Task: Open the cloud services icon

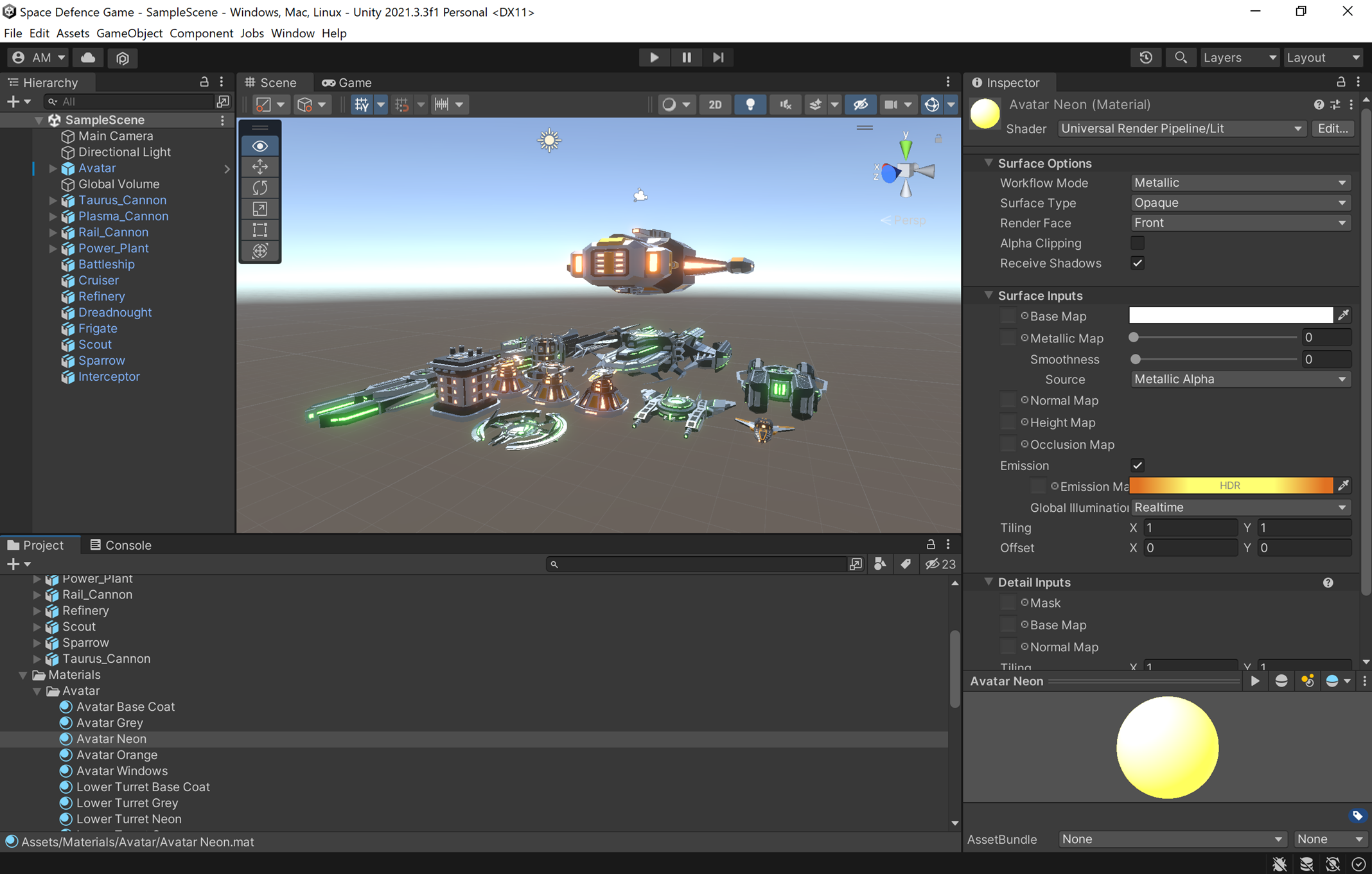Action: click(x=88, y=57)
